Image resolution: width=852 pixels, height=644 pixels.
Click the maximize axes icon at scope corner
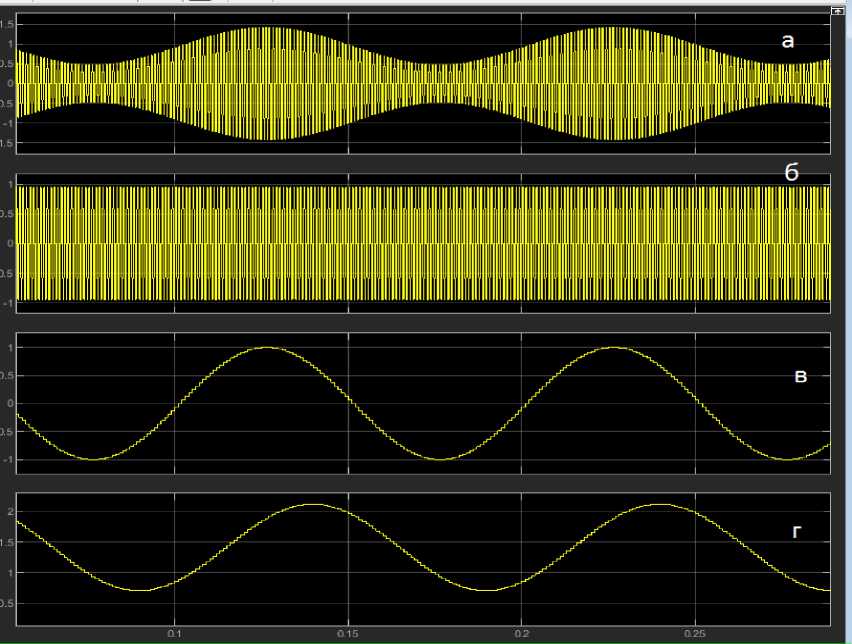pyautogui.click(x=837, y=11)
